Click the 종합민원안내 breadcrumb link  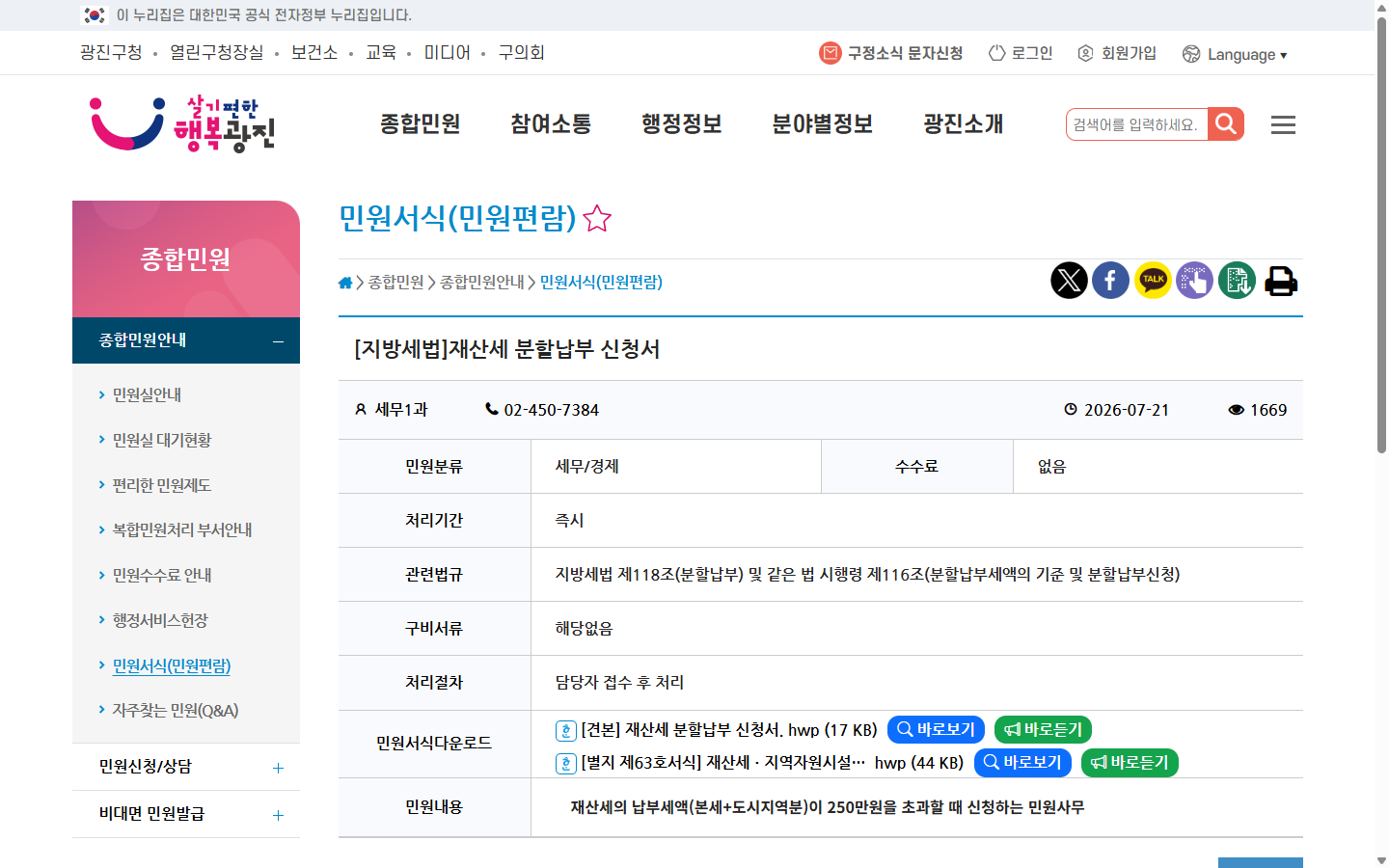click(482, 283)
